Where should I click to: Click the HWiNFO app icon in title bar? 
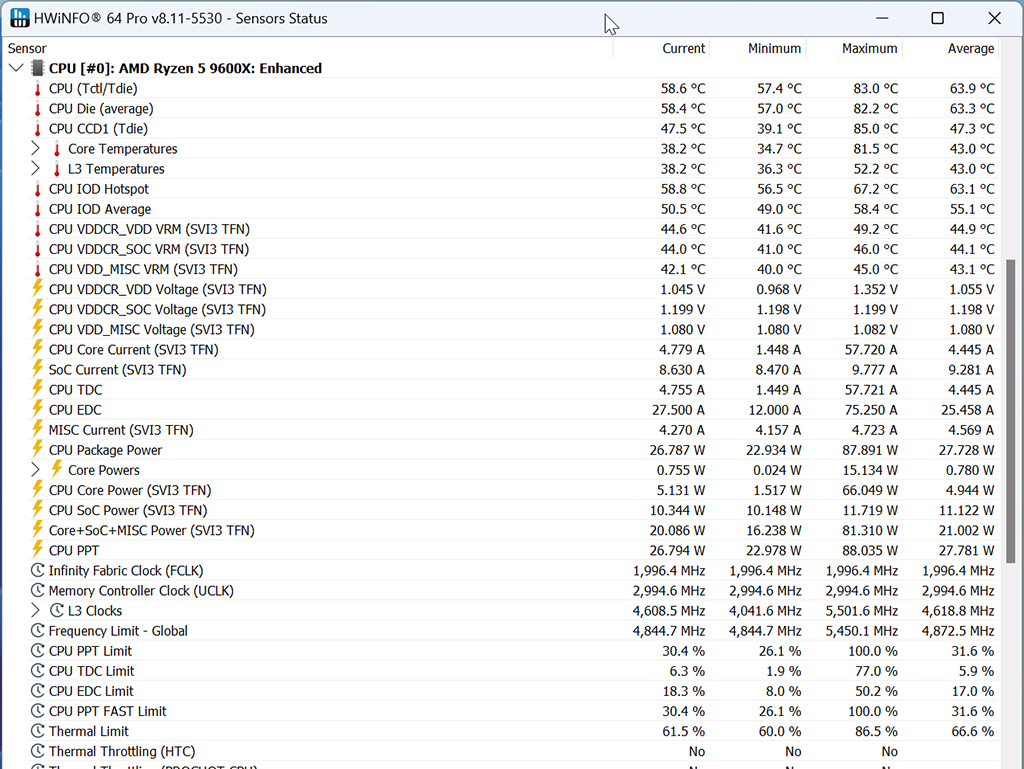(20, 18)
